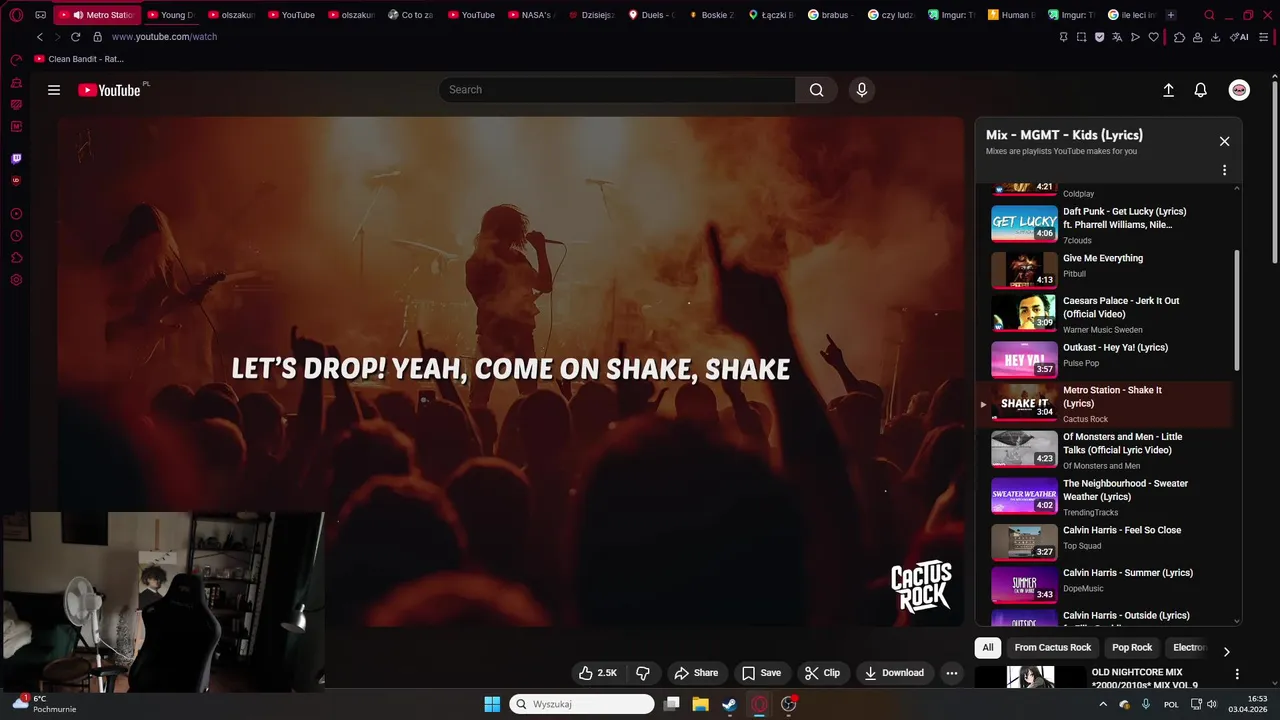1280x720 pixels.
Task: Select the From Cactus Rock chip
Action: (x=1052, y=648)
